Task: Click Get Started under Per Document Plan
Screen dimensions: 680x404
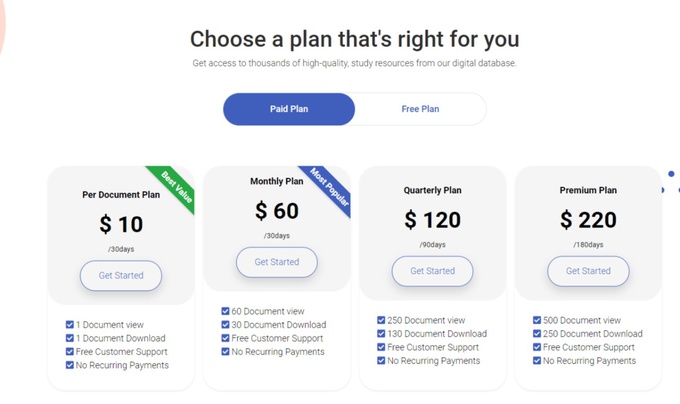Action: pyautogui.click(x=121, y=275)
